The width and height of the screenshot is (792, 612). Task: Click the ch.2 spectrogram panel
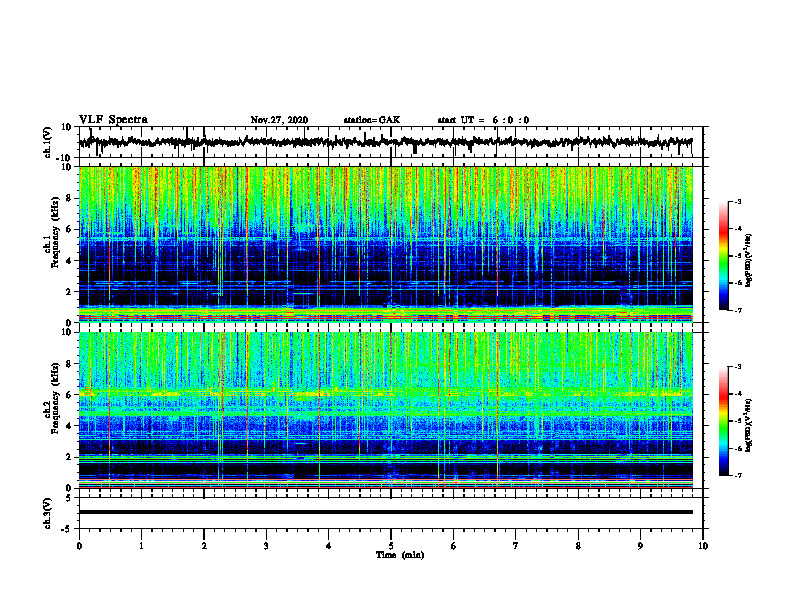pyautogui.click(x=390, y=410)
